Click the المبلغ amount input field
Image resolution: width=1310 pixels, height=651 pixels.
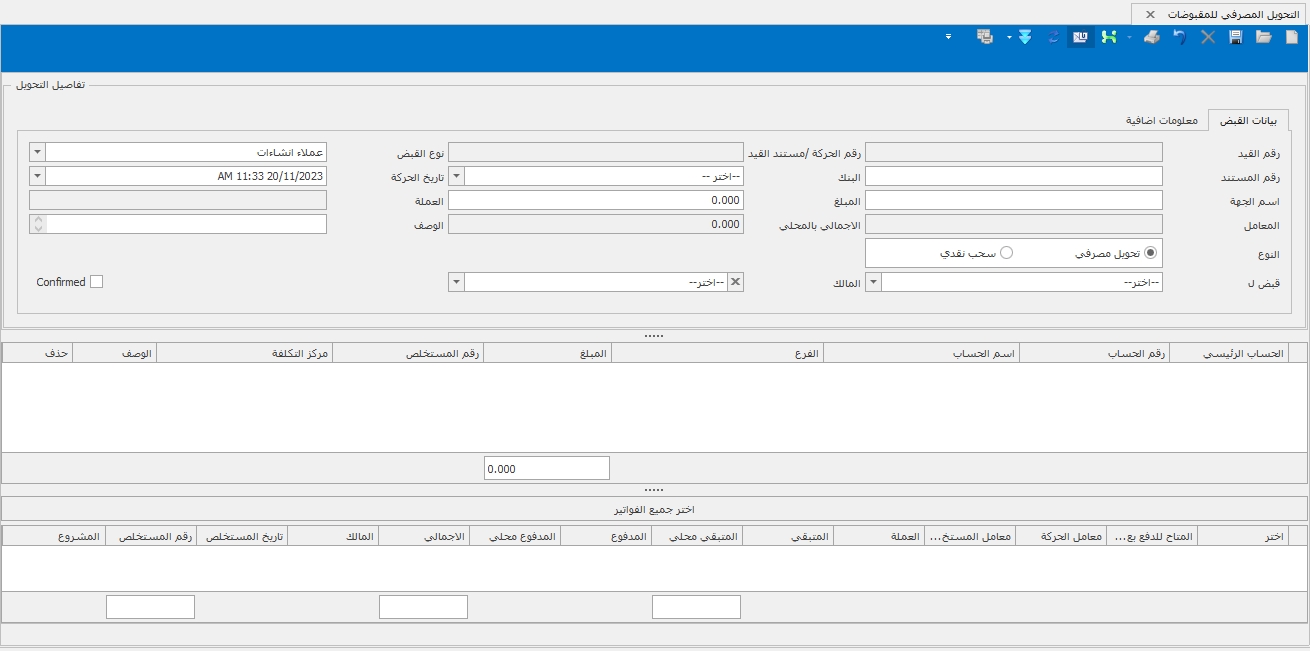(595, 200)
